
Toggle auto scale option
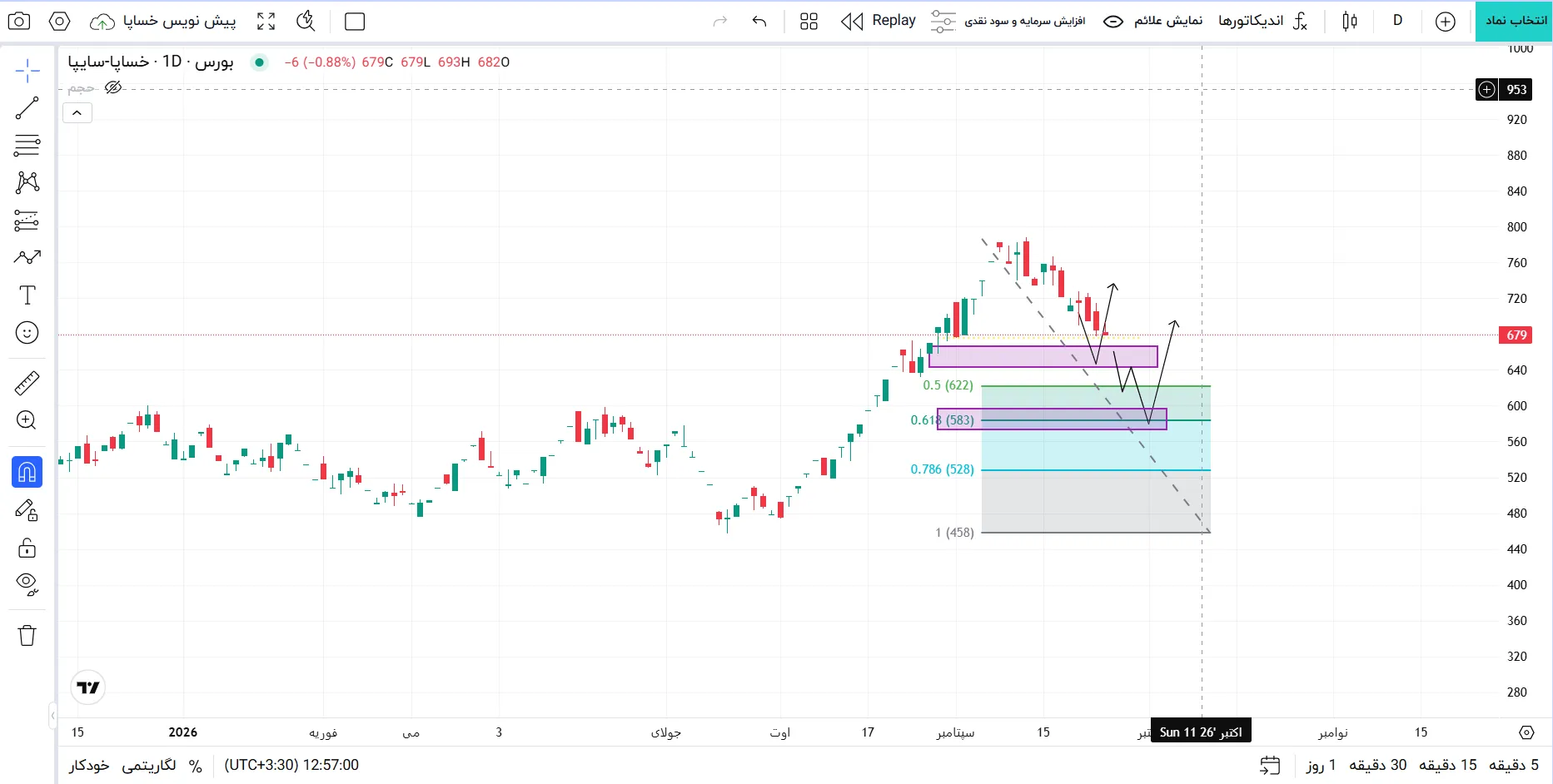89,765
